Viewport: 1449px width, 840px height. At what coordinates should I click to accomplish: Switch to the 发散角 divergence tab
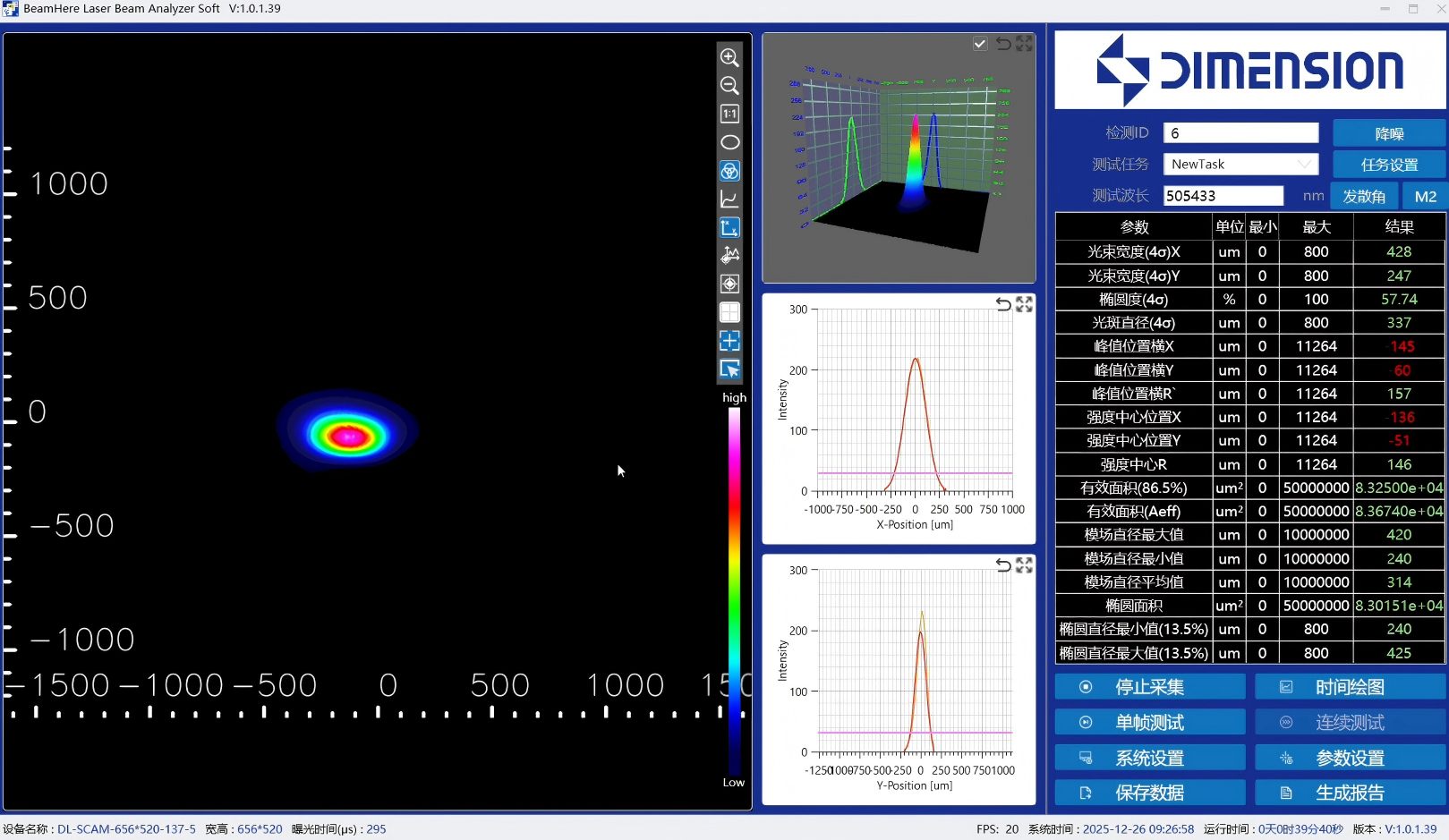click(1364, 196)
